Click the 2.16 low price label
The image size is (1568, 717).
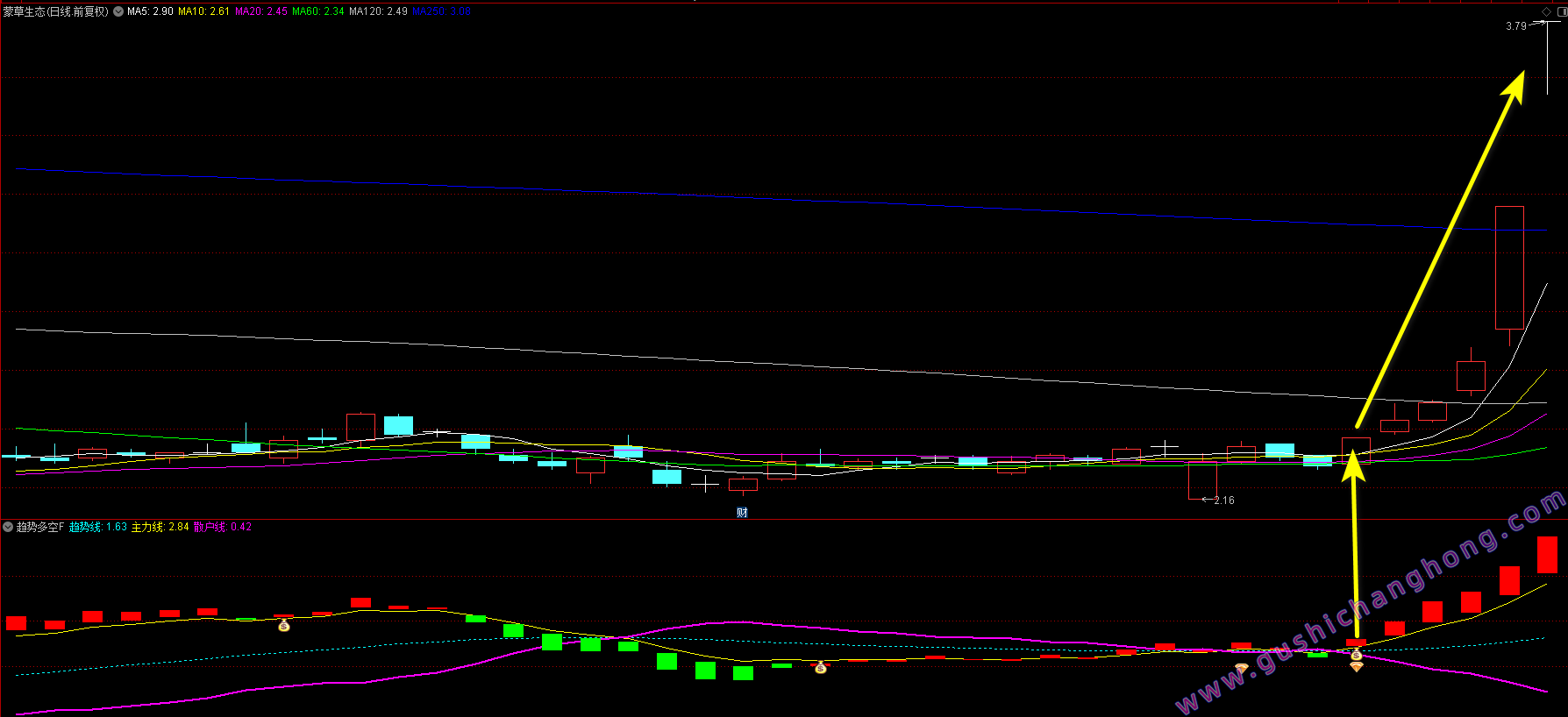1224,500
